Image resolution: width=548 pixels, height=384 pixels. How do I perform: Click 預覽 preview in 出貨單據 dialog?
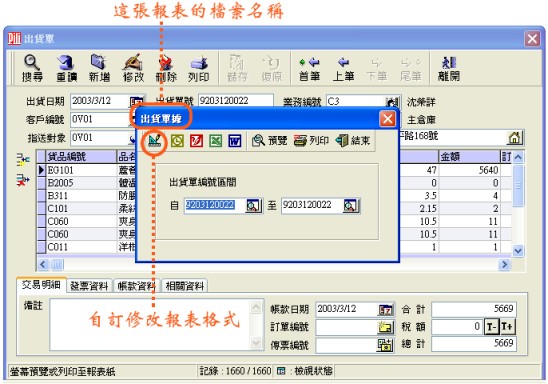269,140
